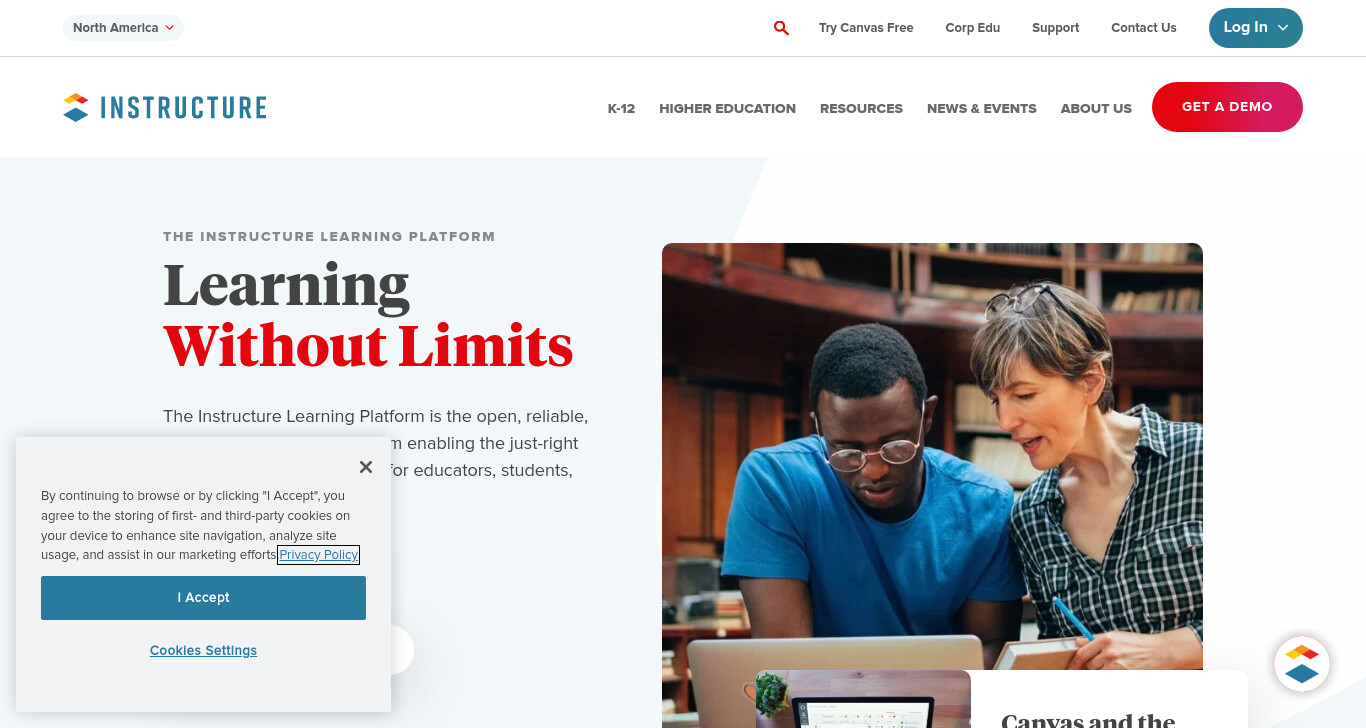Click the Instructure logo in header
Screen dimensions: 1366x728
click(165, 107)
